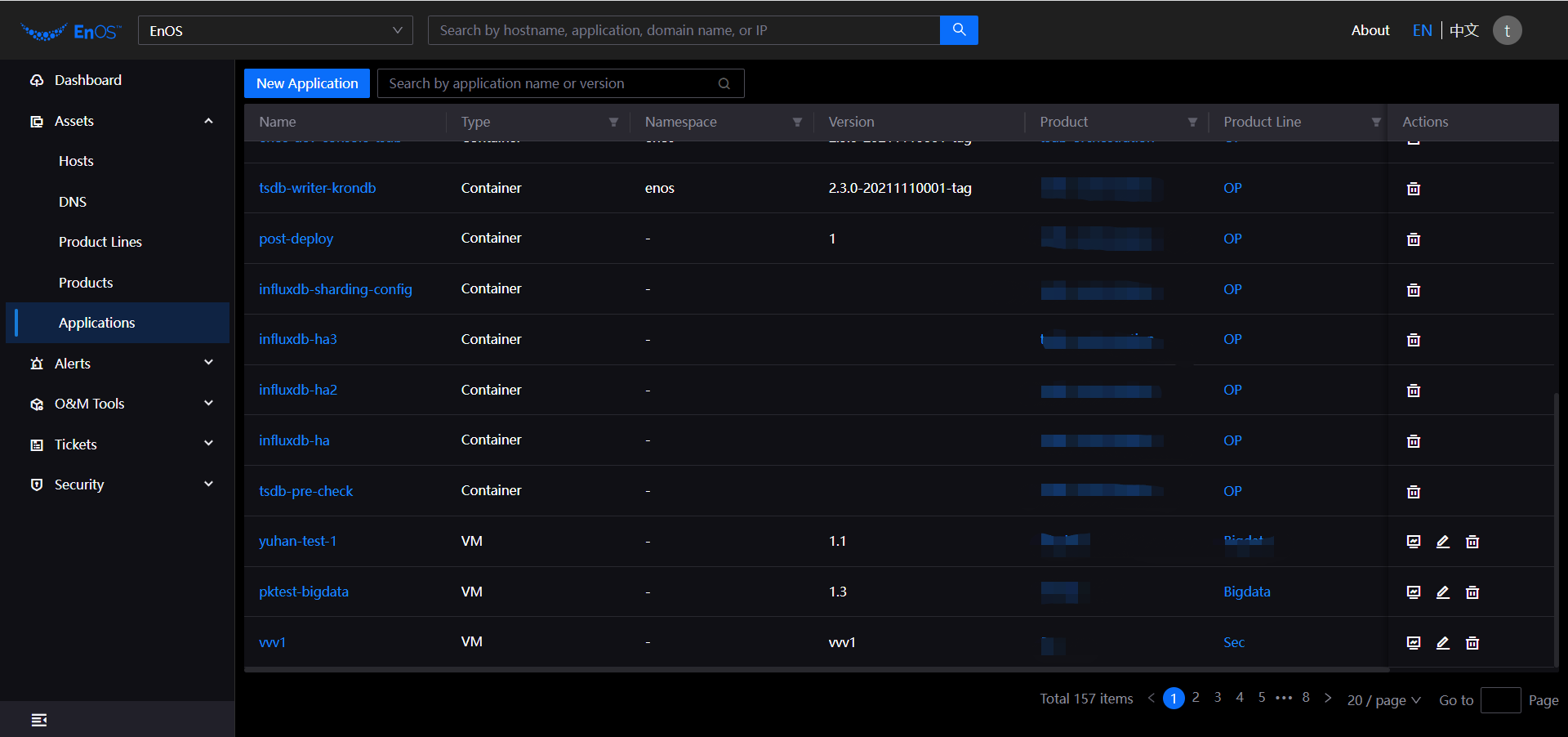Delete the influxdb-sharding-config application
1568x737 pixels.
tap(1414, 290)
